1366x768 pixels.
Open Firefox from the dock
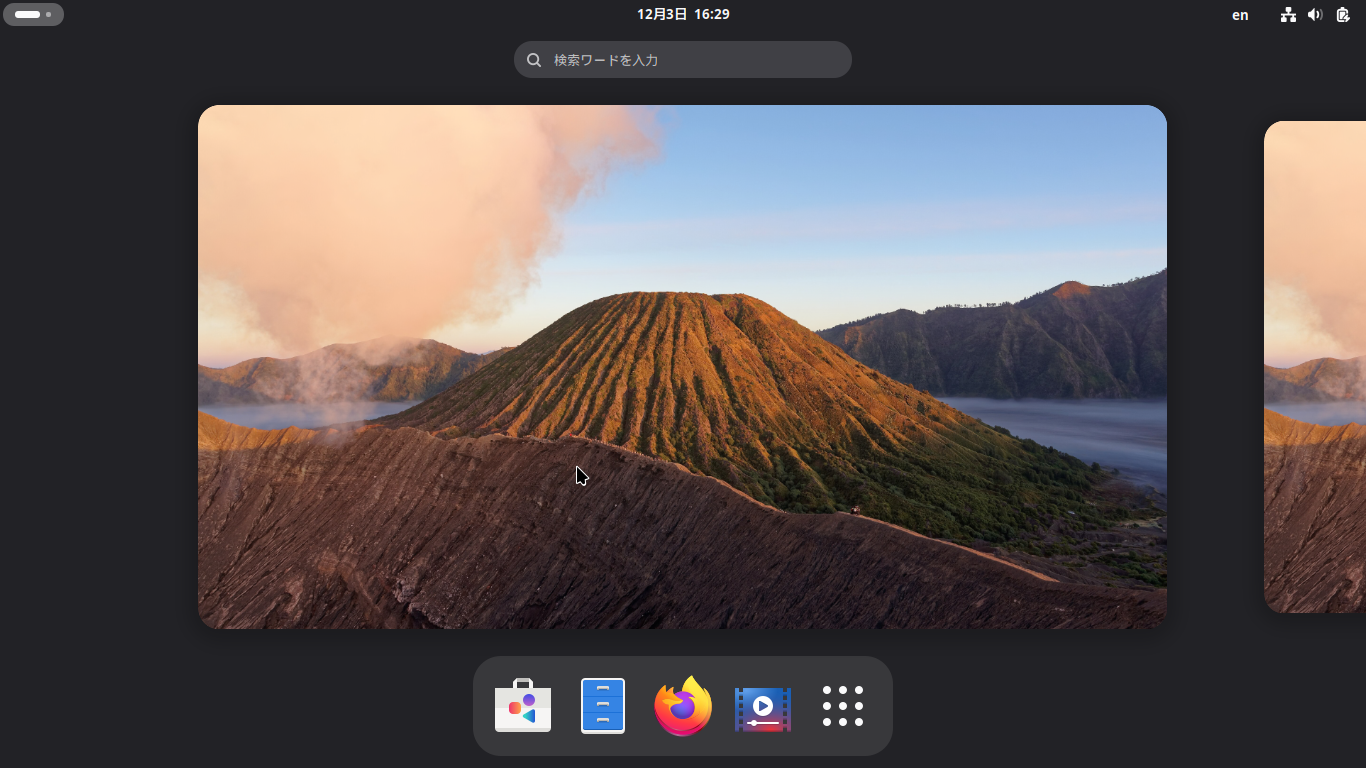point(683,706)
